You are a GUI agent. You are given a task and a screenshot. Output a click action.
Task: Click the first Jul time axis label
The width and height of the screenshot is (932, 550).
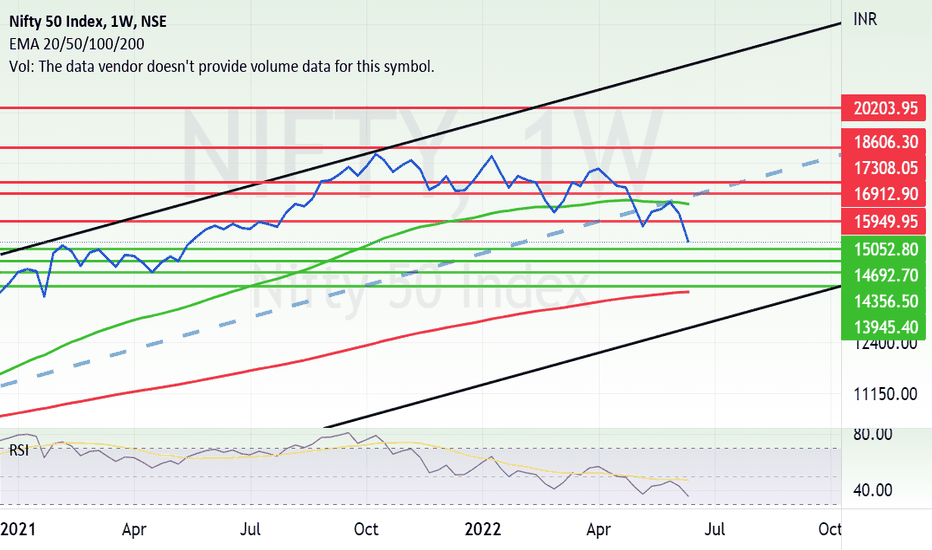[x=250, y=529]
